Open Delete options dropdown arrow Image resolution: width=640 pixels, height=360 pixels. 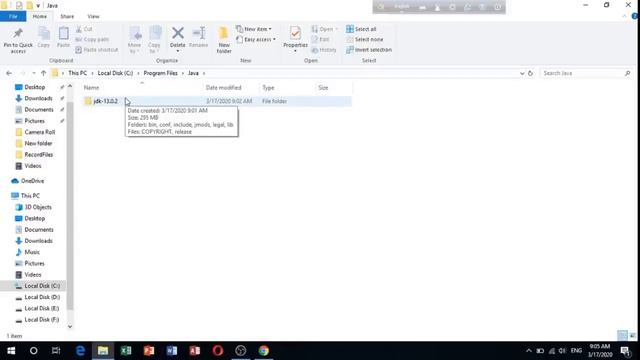tap(178, 51)
